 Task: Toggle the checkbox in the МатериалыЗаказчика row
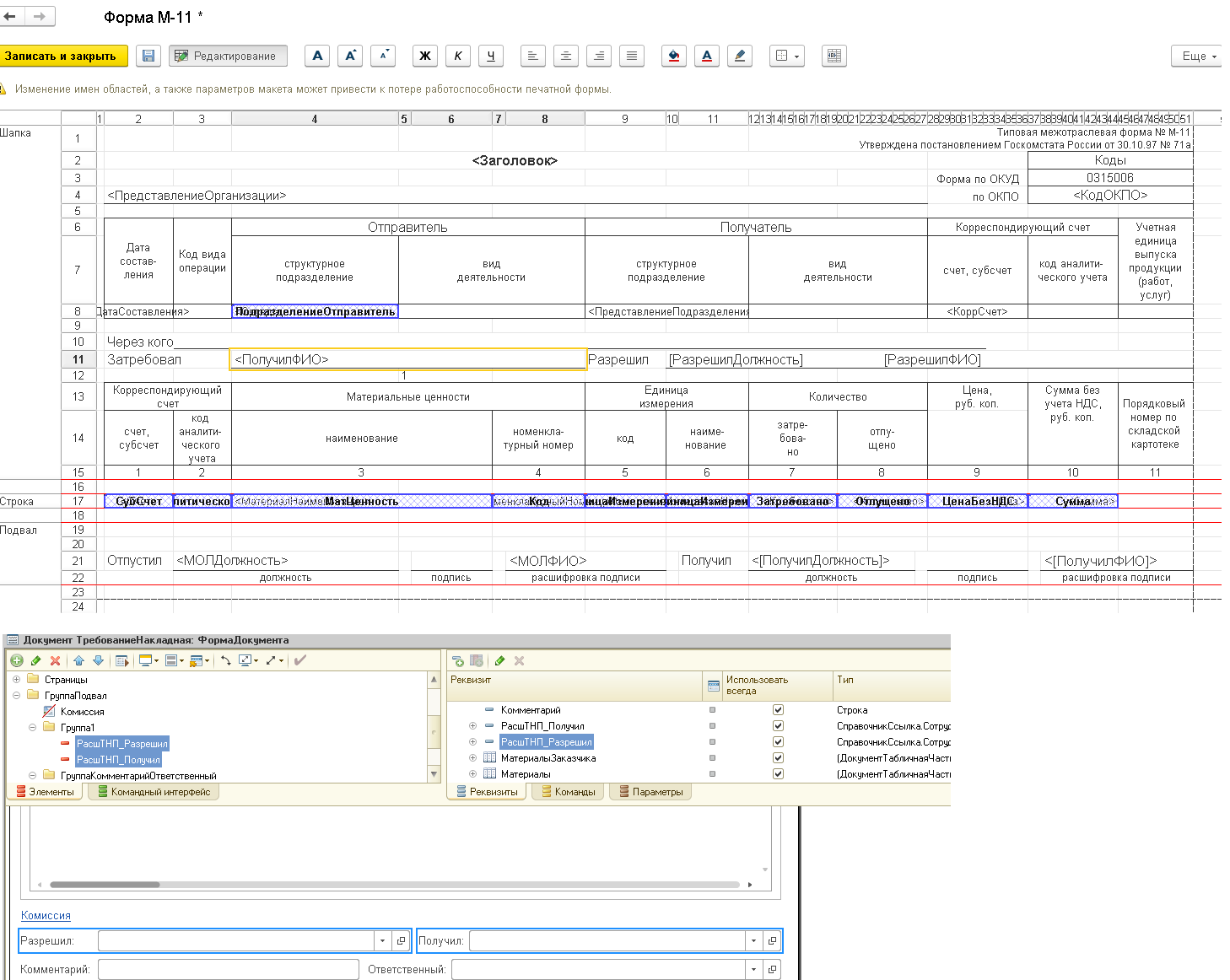[778, 758]
